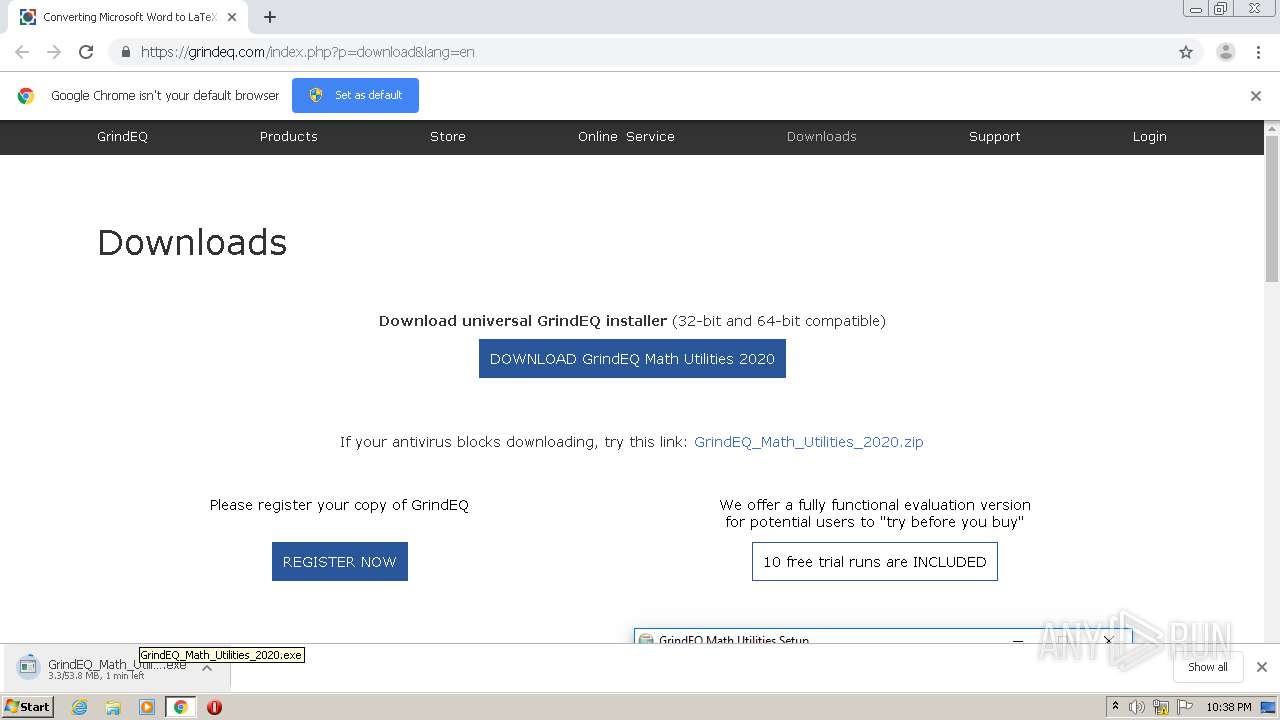Click Chrome logo in notification bar
1280x720 pixels.
coord(26,96)
